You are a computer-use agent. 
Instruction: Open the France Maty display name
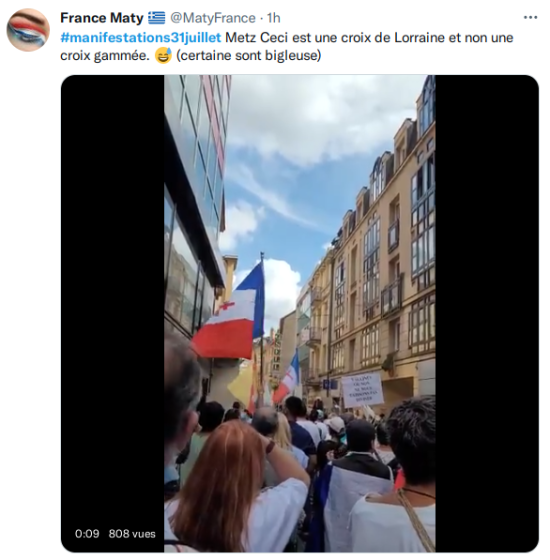(101, 18)
